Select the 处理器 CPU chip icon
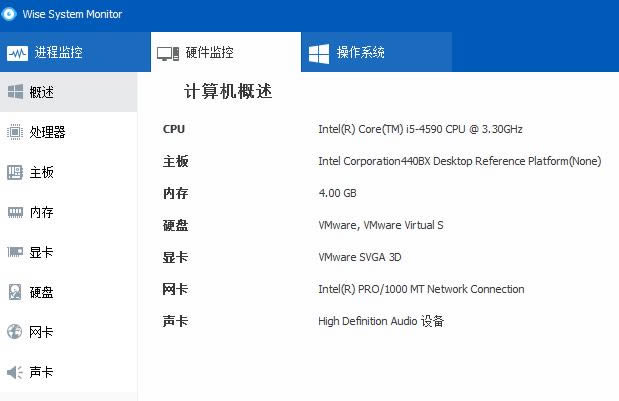619x401 pixels. point(15,132)
